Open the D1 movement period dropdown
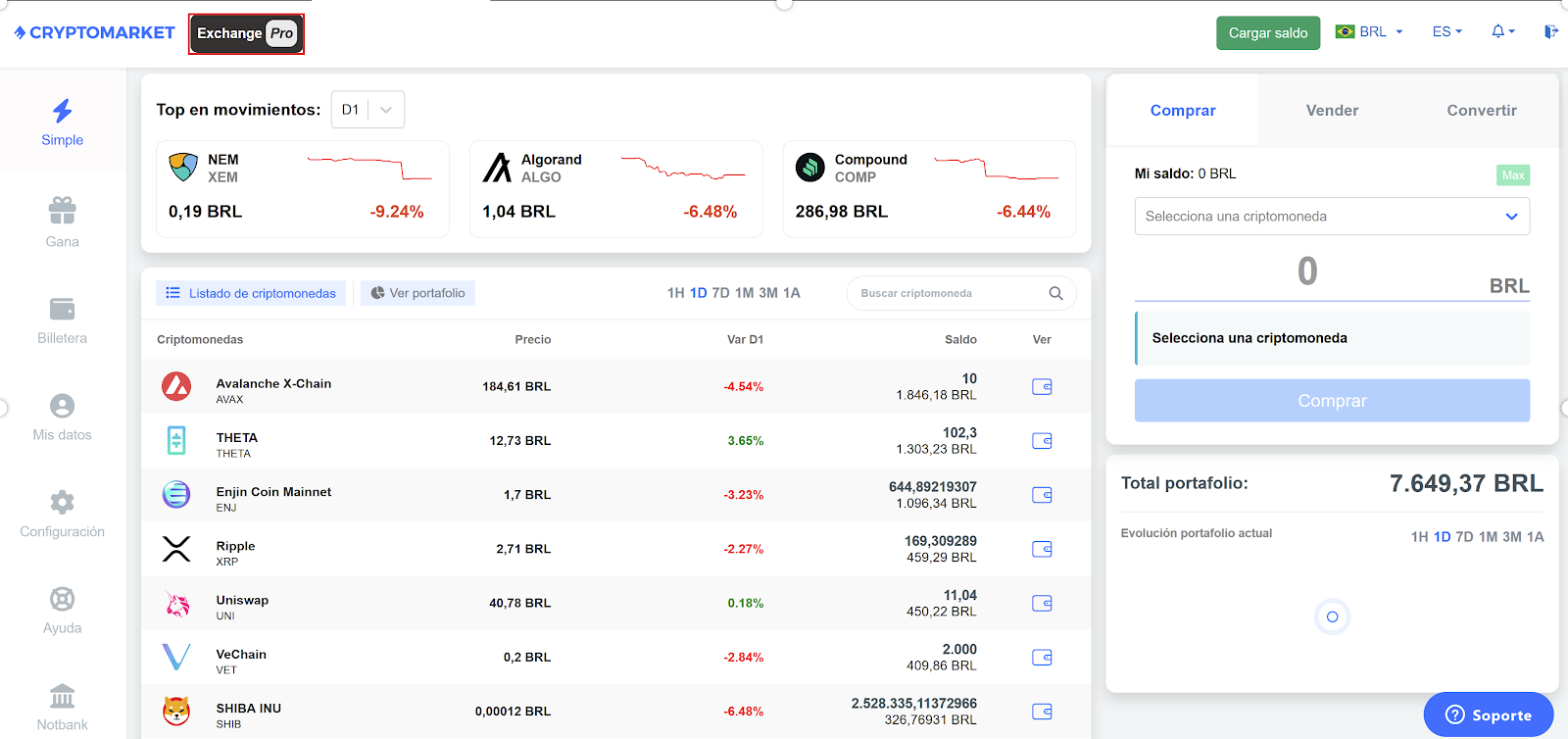 [x=367, y=110]
